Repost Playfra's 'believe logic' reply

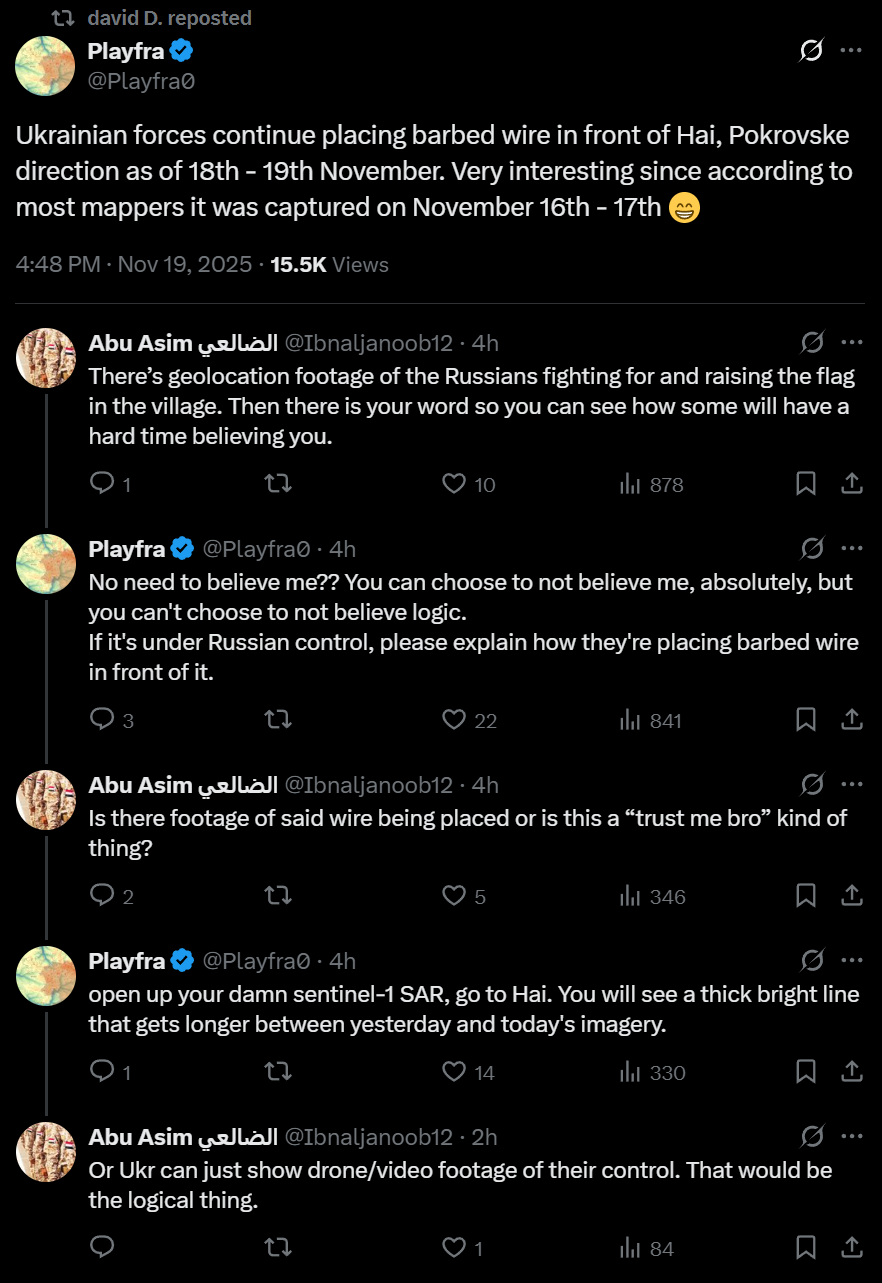278,720
